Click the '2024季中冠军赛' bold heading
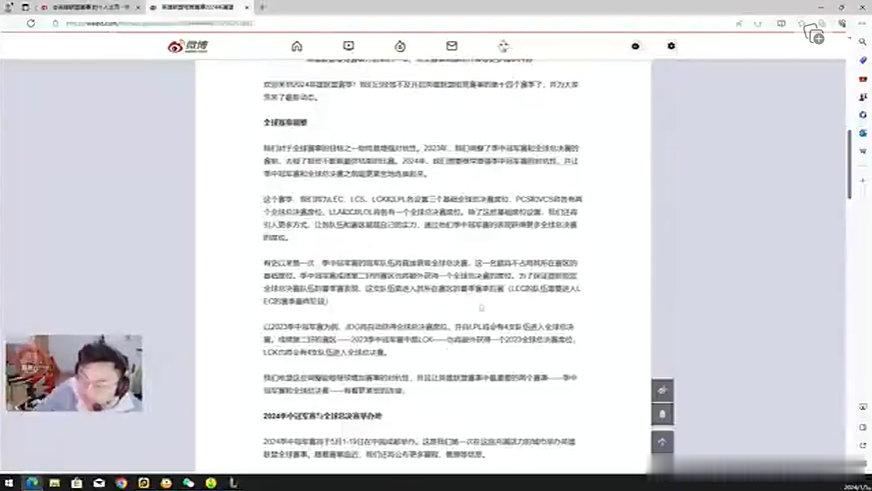The width and height of the screenshot is (872, 491). coord(323,416)
